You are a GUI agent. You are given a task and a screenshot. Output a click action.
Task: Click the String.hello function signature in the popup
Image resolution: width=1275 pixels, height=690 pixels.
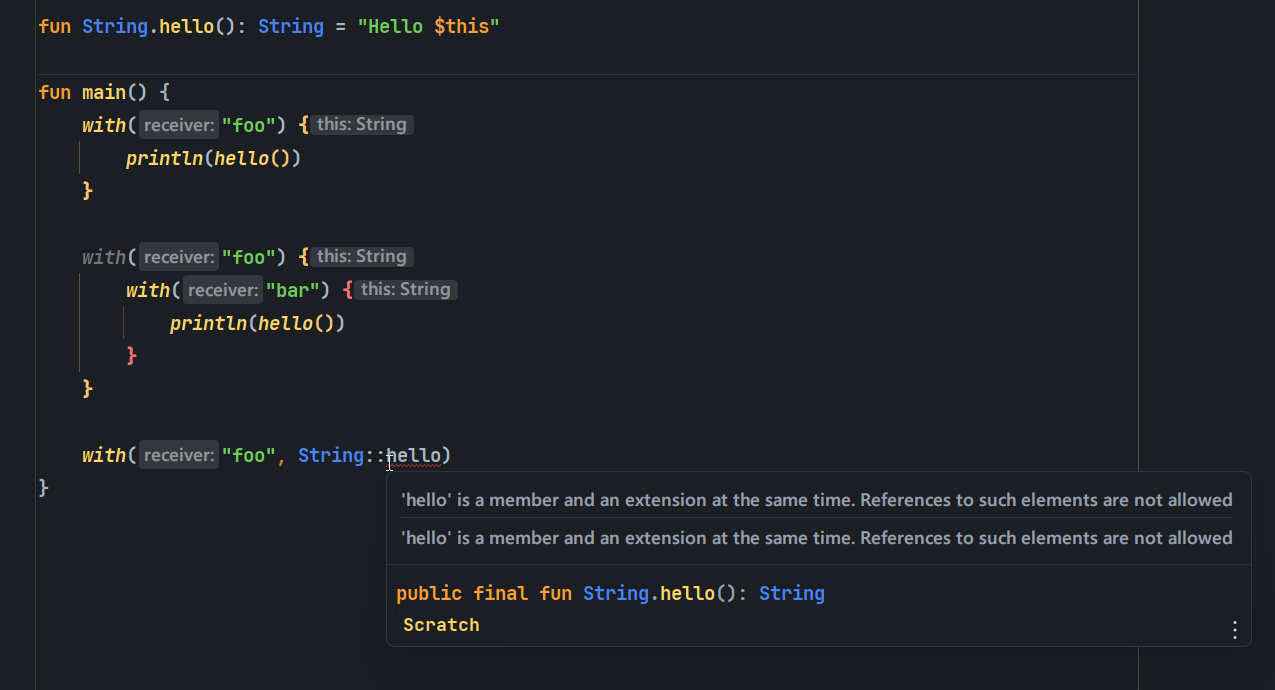610,592
